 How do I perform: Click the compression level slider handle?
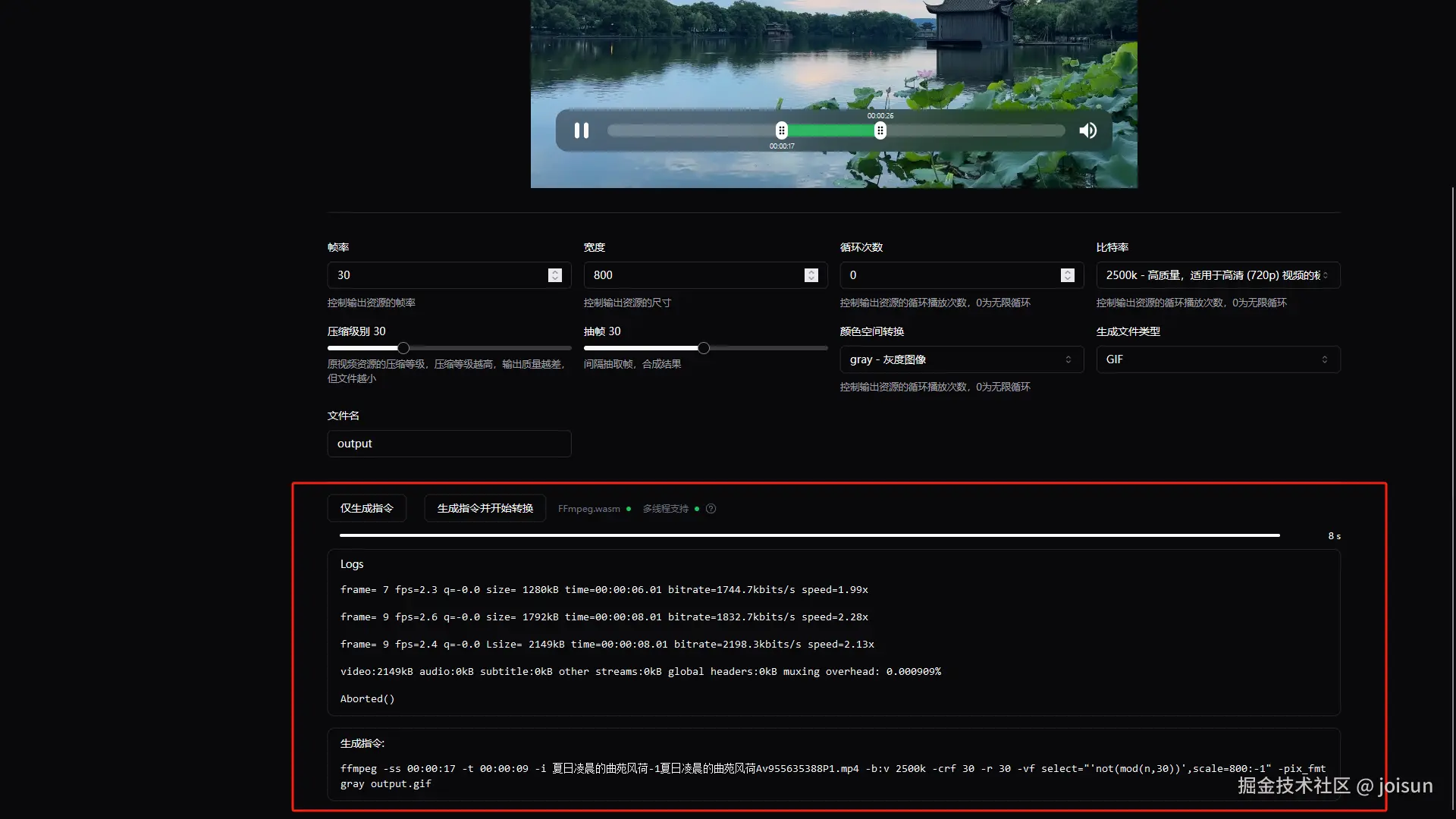pos(403,348)
